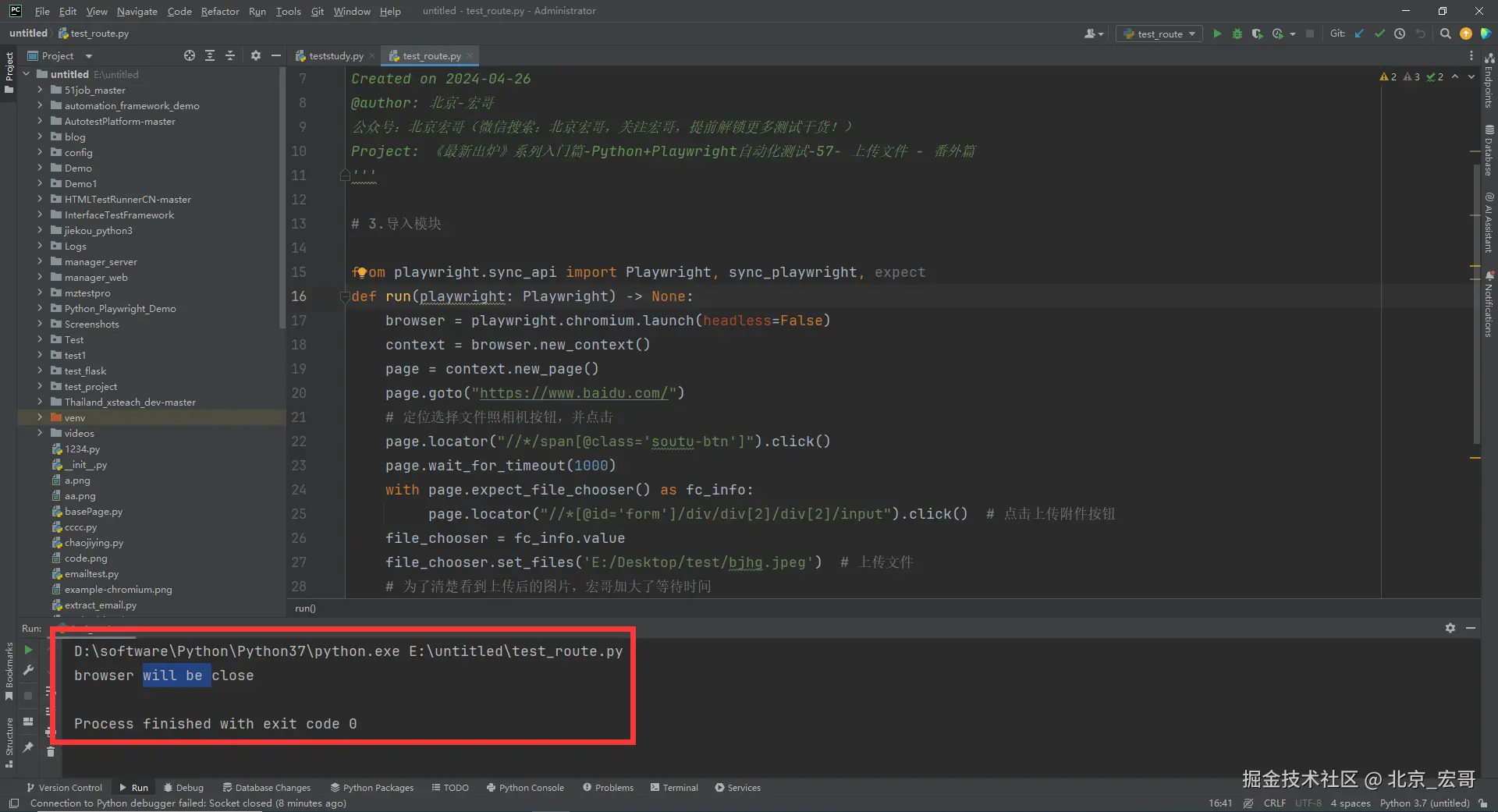Expand the Python_Playwright_Demo folder

pyautogui.click(x=40, y=308)
